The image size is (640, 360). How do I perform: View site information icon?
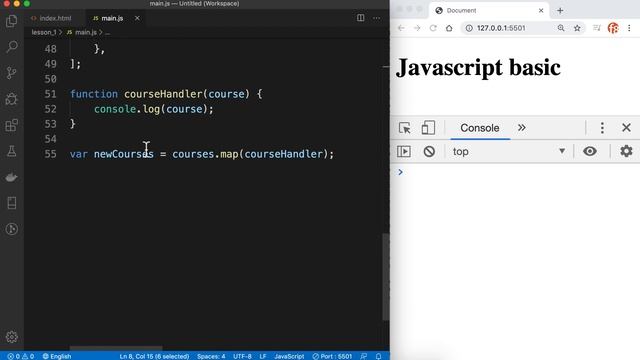[469, 28]
